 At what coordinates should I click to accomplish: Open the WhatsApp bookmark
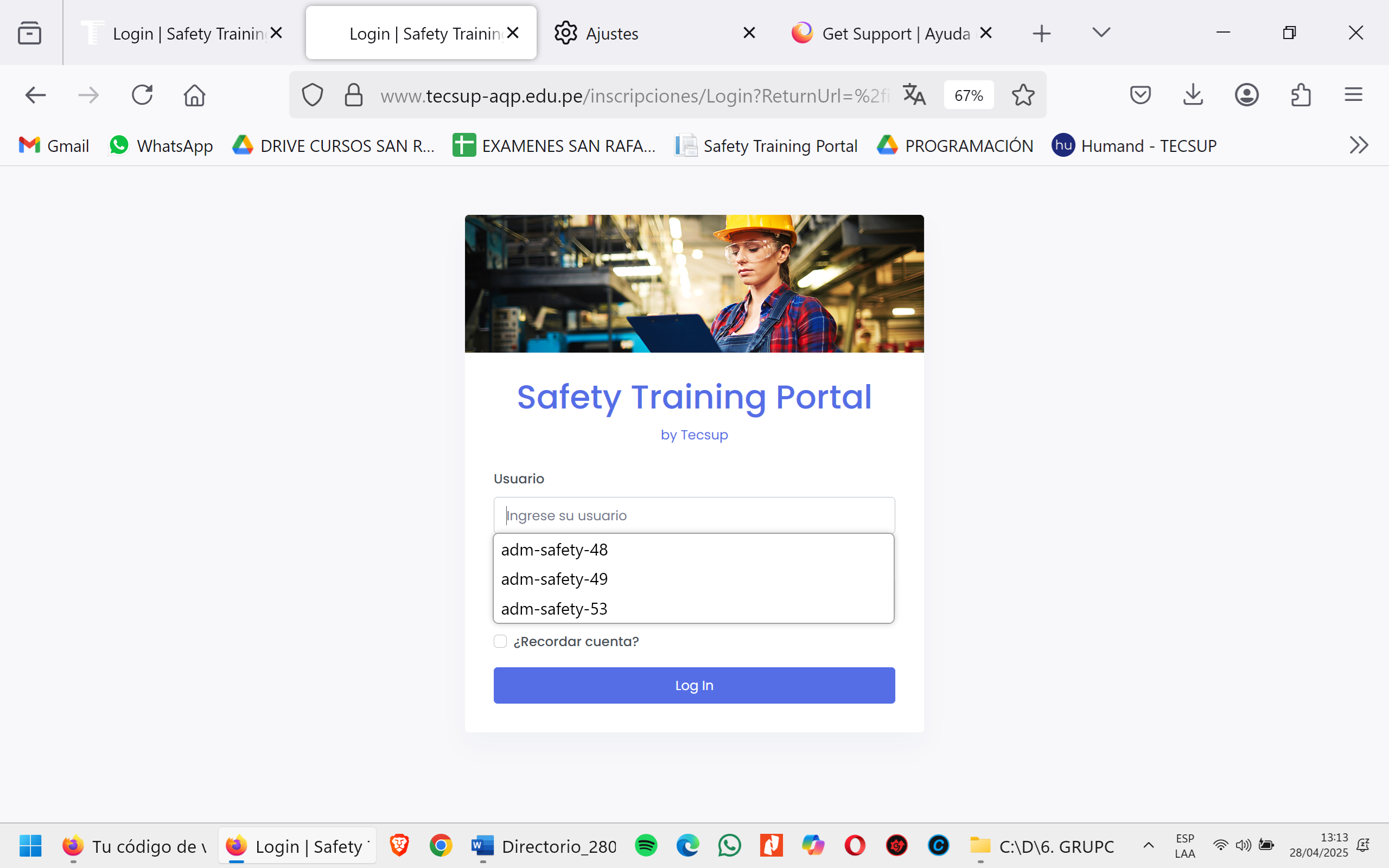click(x=161, y=146)
